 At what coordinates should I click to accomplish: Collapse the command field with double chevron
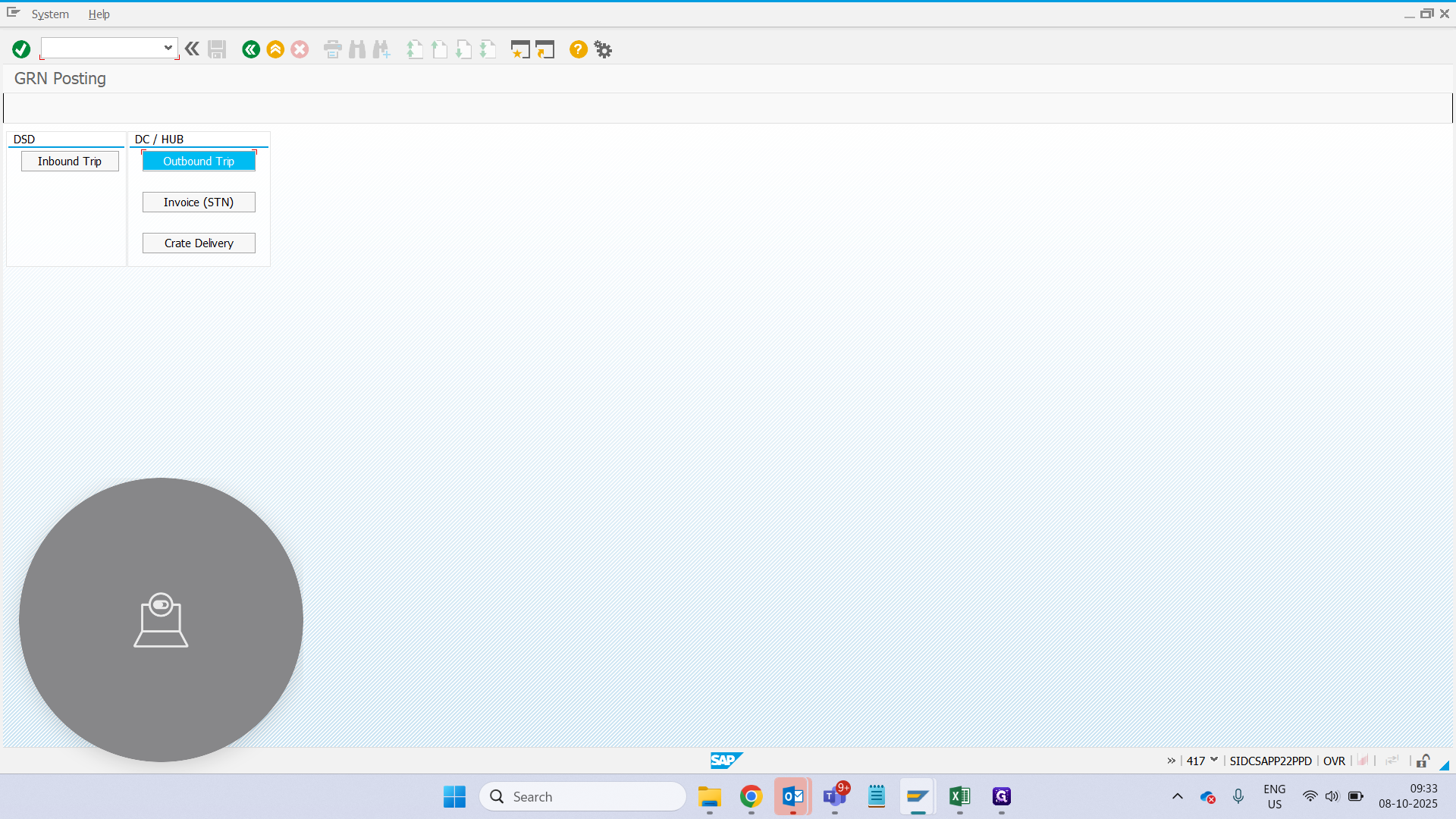pyautogui.click(x=192, y=49)
